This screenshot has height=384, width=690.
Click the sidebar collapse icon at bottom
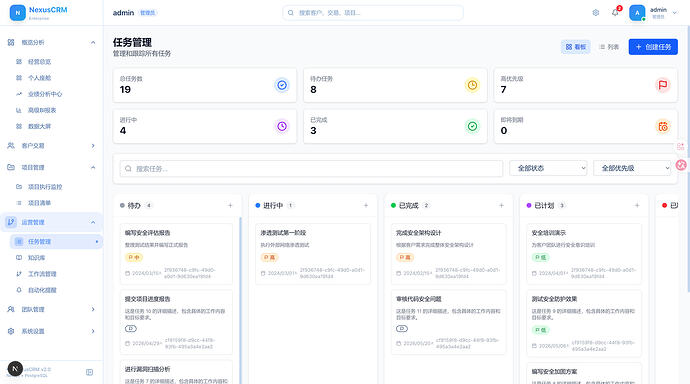[x=89, y=372]
